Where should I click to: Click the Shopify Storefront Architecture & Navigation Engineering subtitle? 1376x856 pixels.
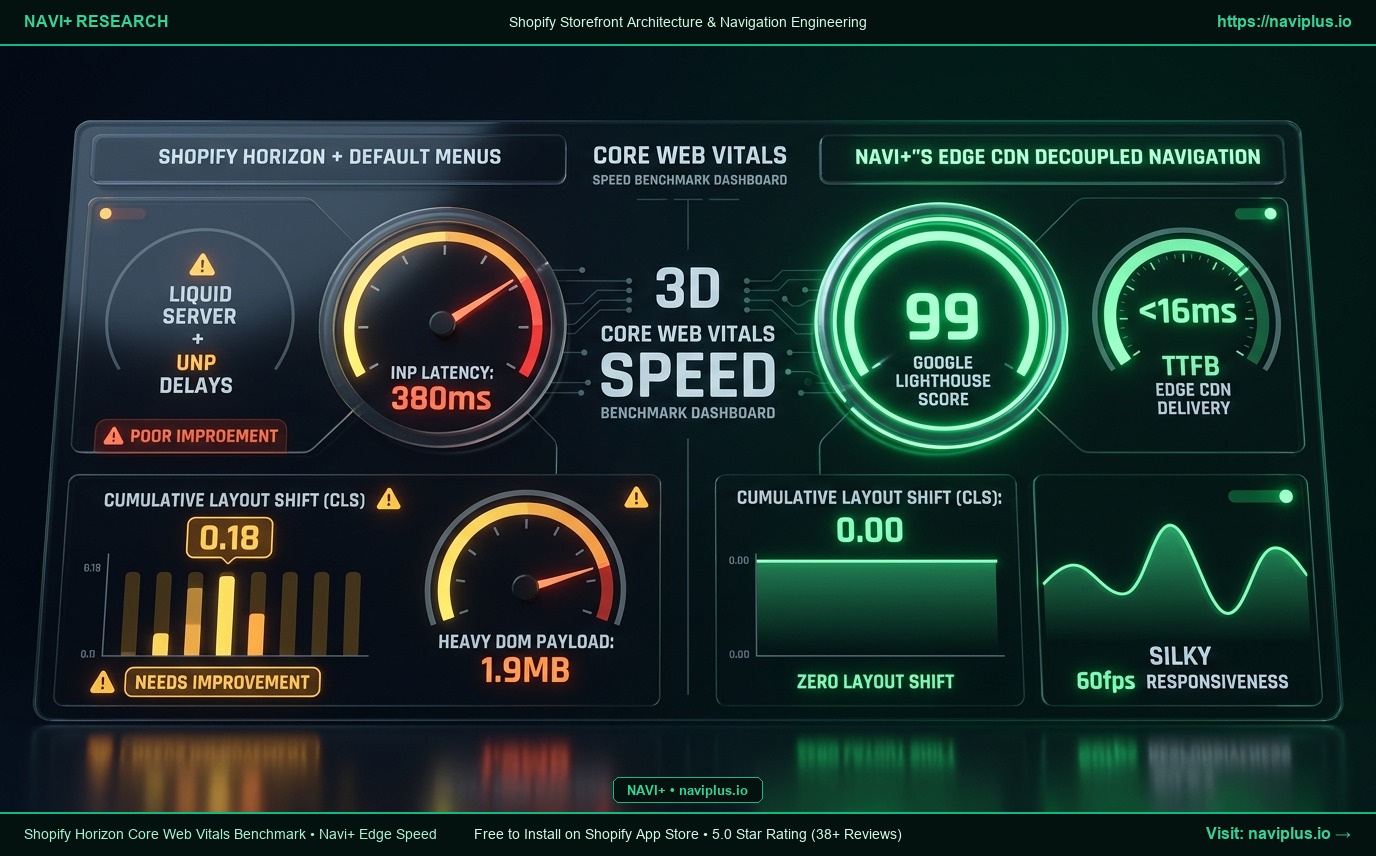(x=688, y=22)
